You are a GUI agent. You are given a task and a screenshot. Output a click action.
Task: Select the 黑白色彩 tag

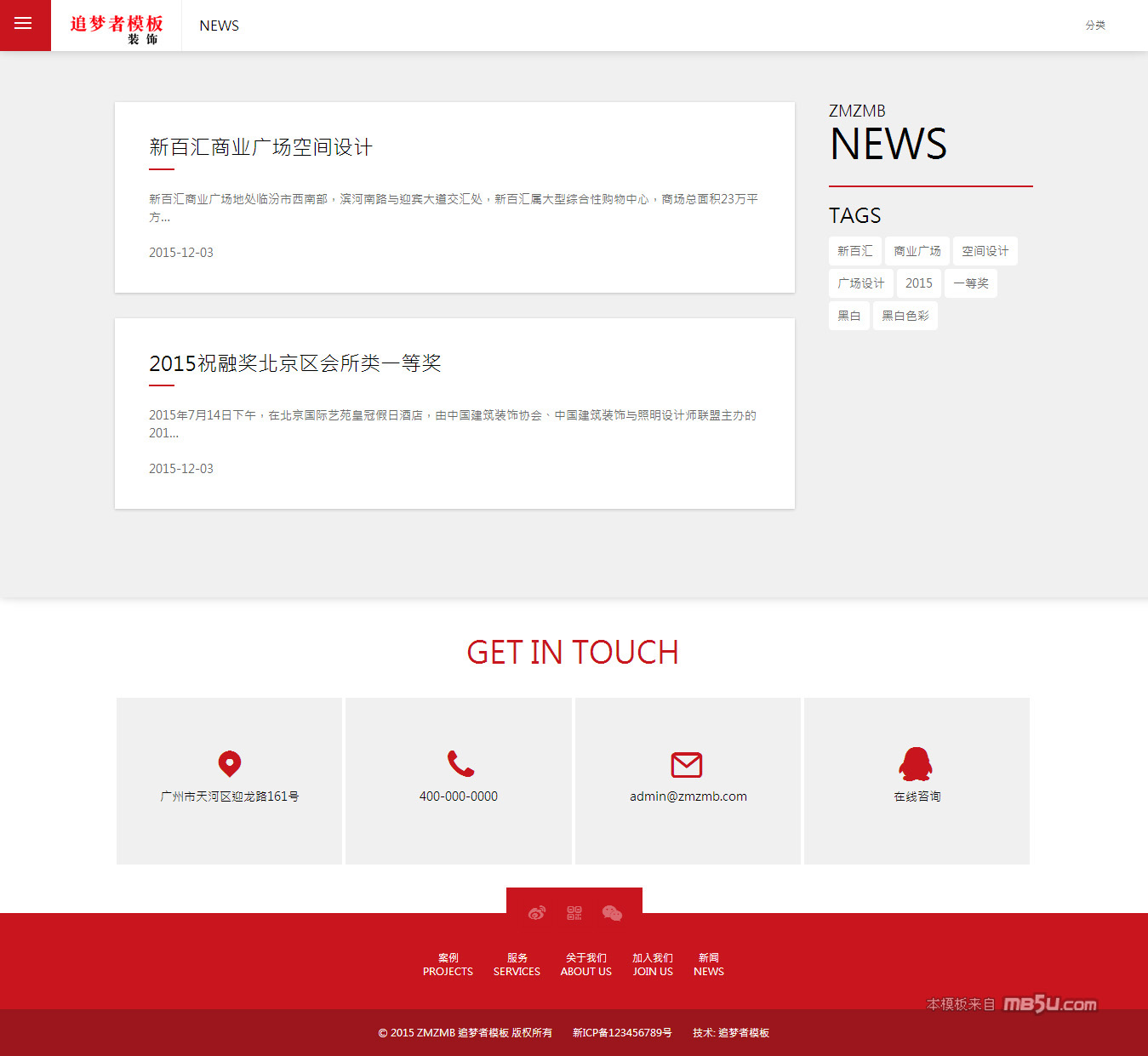click(905, 316)
